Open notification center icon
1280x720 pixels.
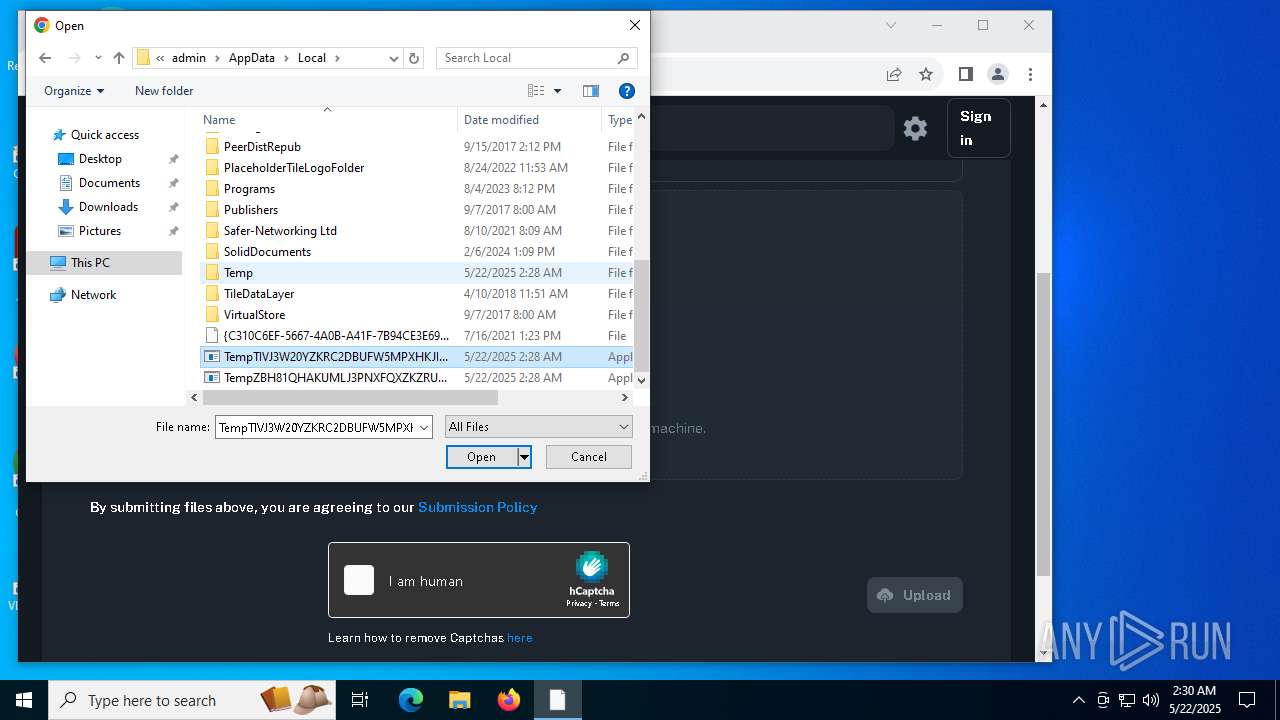pyautogui.click(x=1247, y=700)
